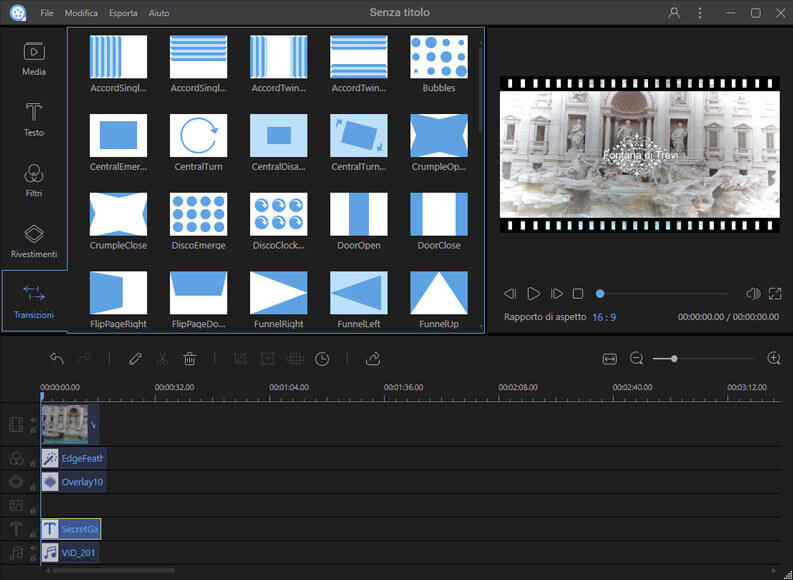Viewport: 793px width, 580px height.
Task: Click the export share icon
Action: 373,359
